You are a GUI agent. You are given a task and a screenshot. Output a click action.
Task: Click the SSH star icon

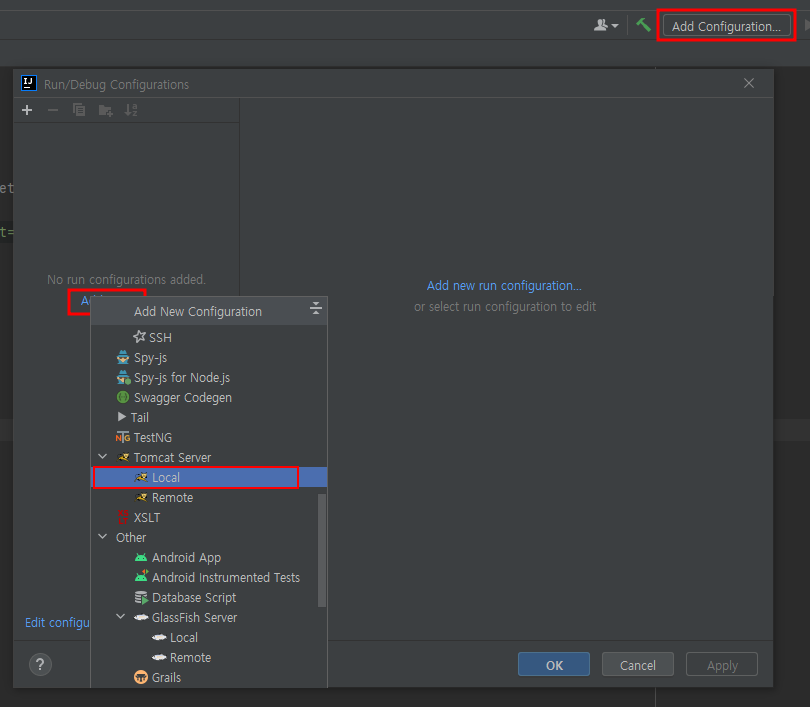139,337
